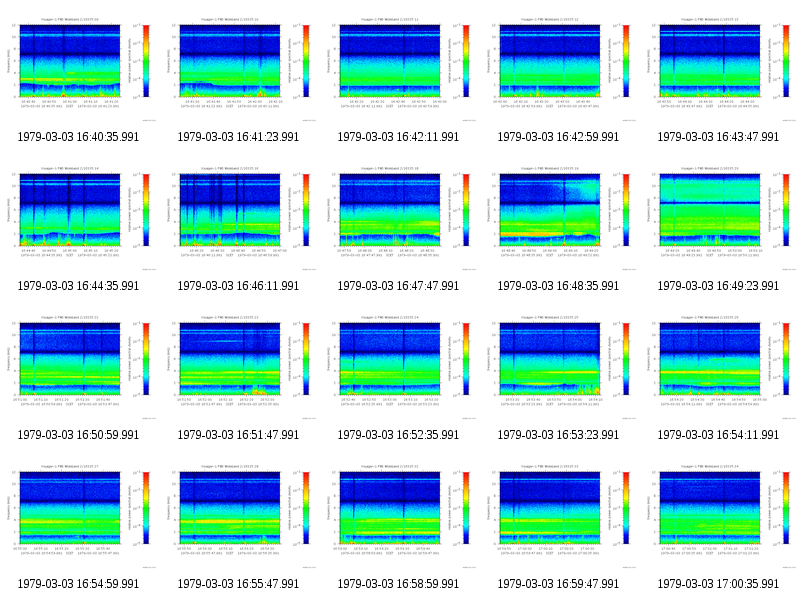Open the 16:52:35.991 spectrogram thumbnail

[x=398, y=366]
